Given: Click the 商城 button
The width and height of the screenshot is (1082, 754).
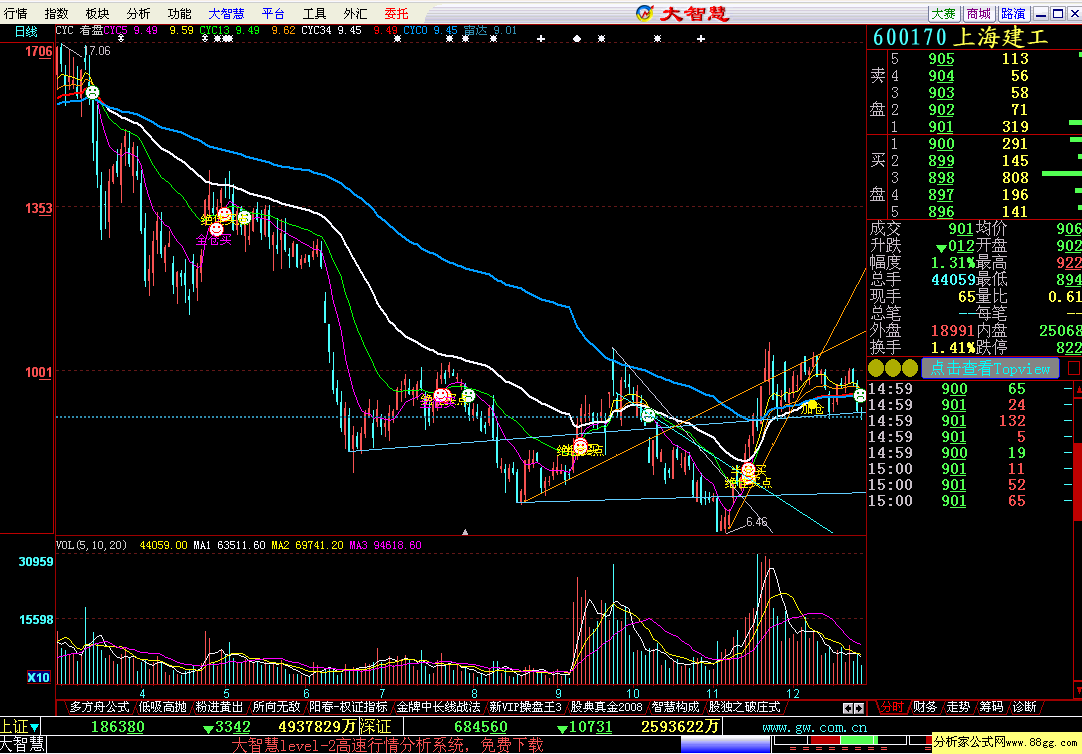Looking at the screenshot, I should point(978,14).
